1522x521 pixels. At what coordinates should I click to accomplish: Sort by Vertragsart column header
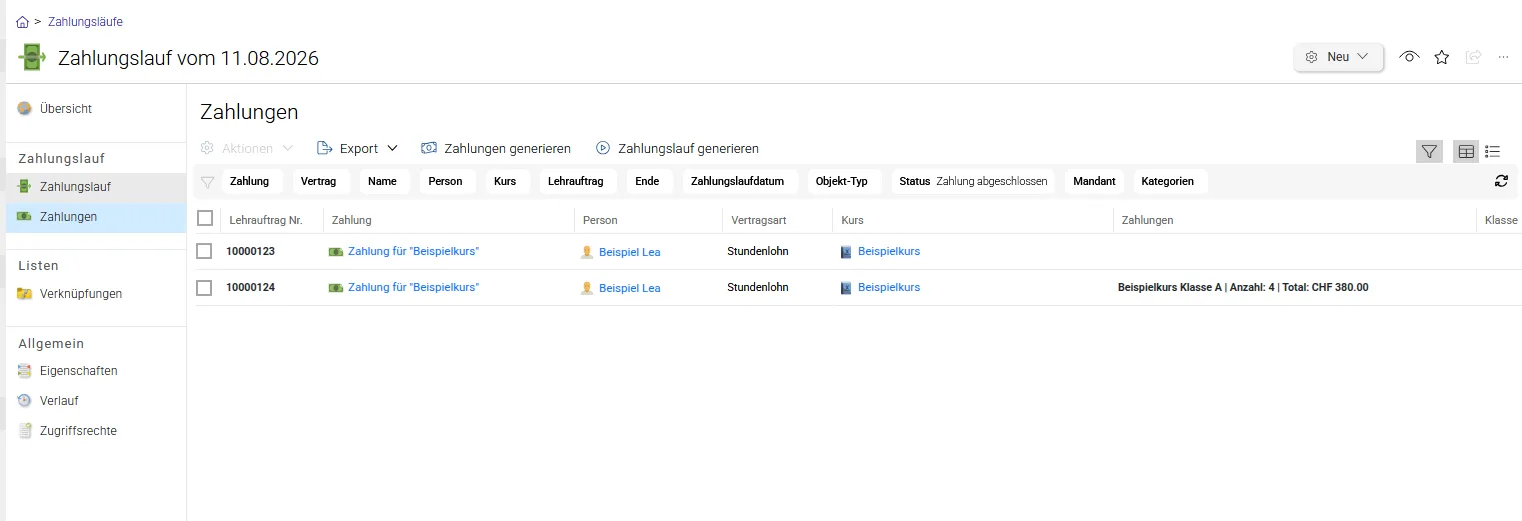(758, 220)
